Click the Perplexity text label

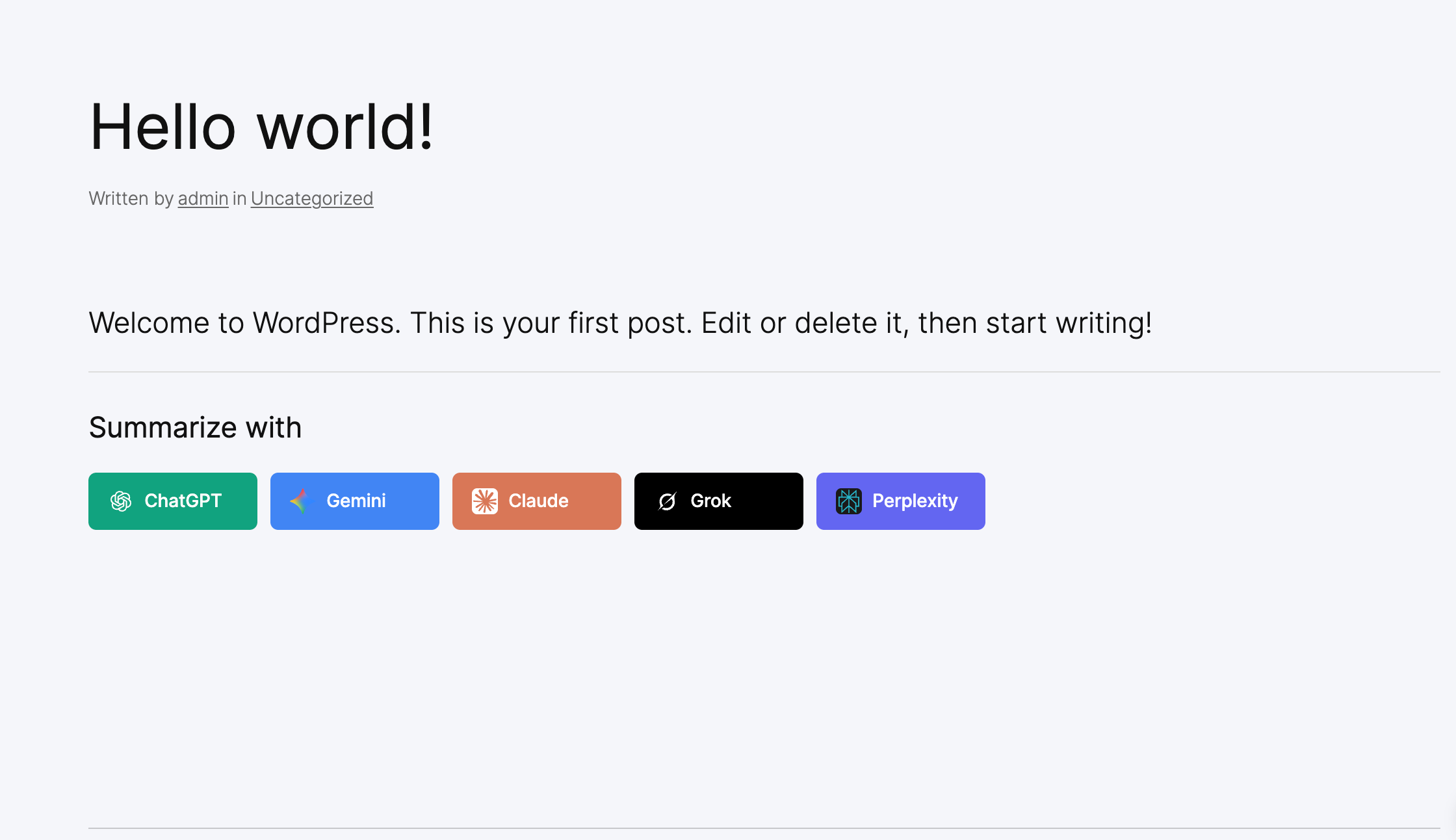(x=915, y=501)
